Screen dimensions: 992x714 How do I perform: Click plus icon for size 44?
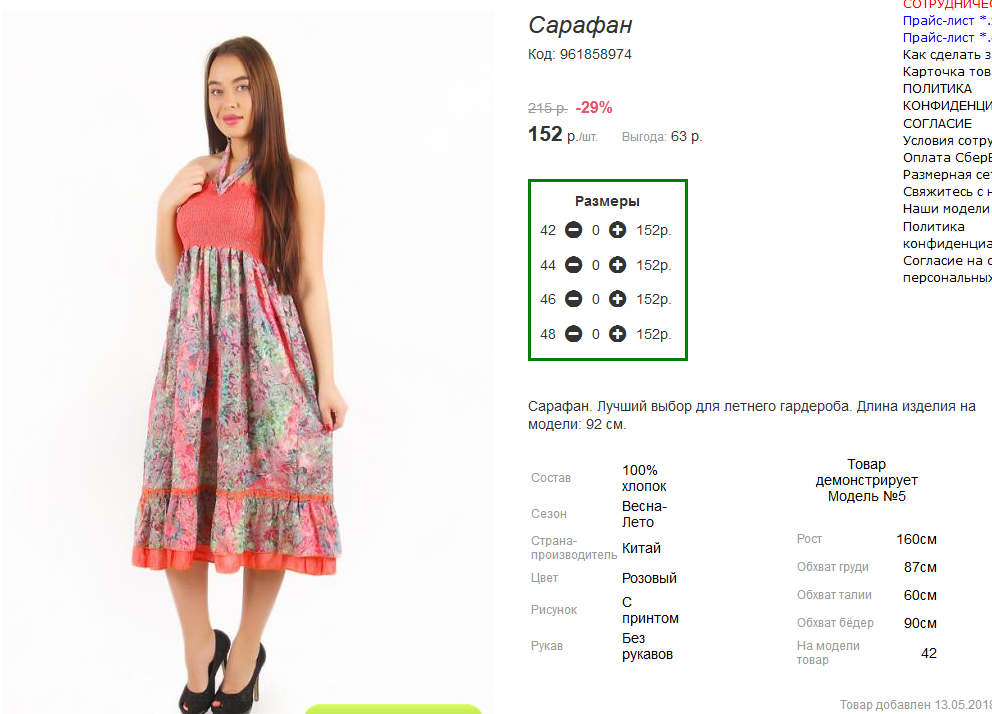tap(617, 265)
